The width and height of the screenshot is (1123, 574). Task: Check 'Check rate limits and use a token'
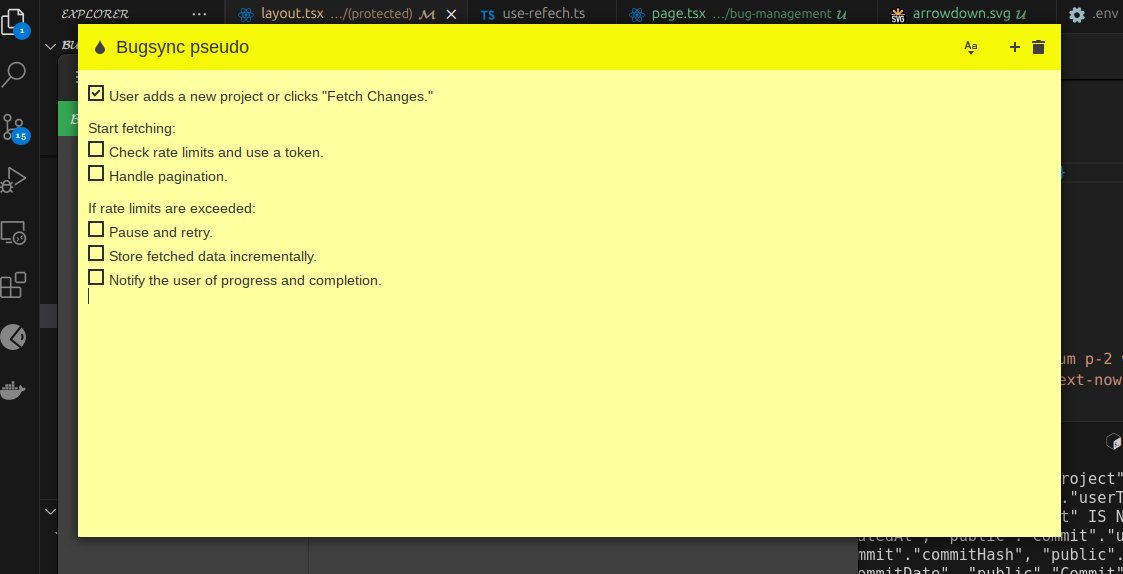click(96, 149)
